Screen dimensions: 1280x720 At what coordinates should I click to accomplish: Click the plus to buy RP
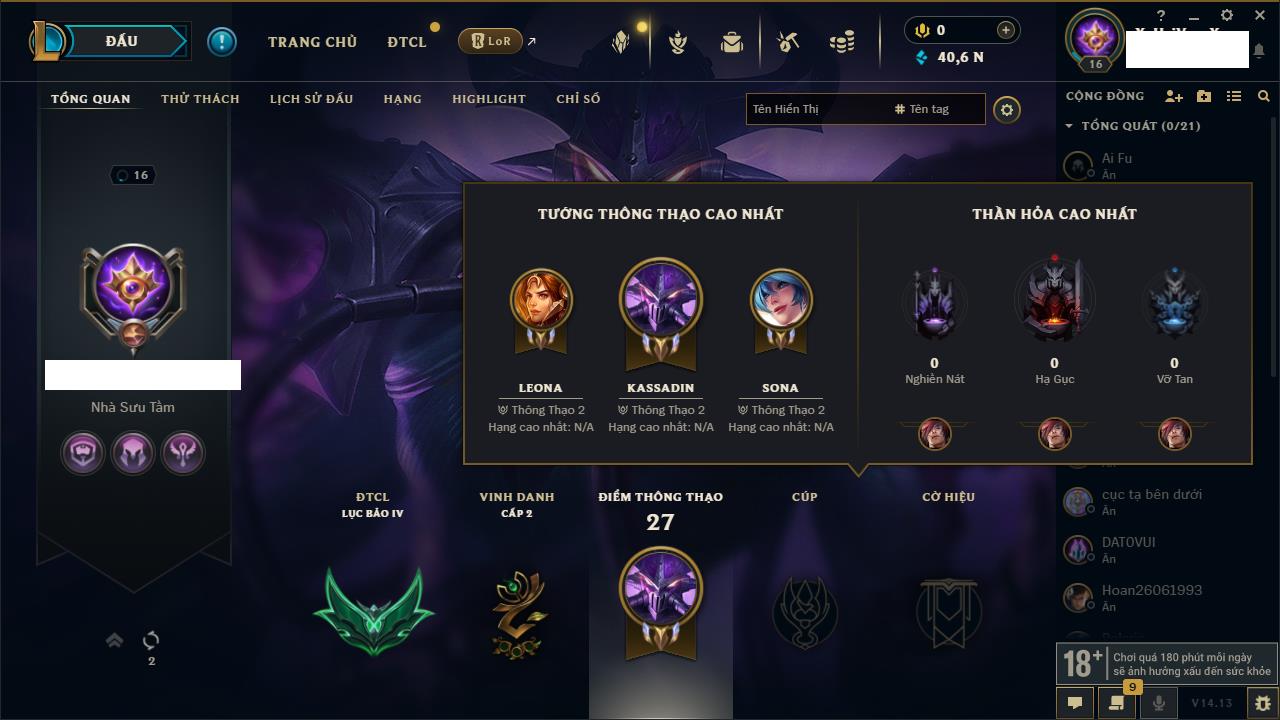click(1006, 30)
